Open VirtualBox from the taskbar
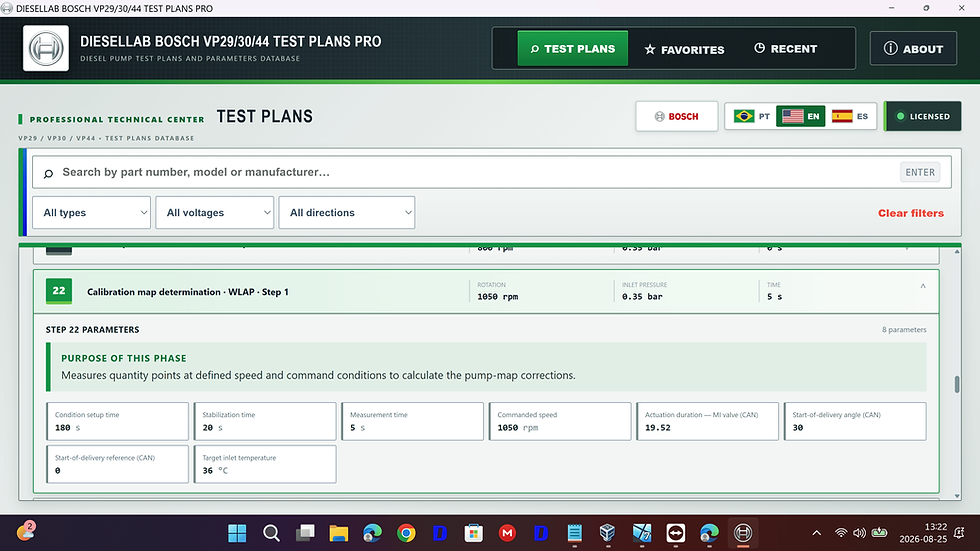 pos(608,533)
